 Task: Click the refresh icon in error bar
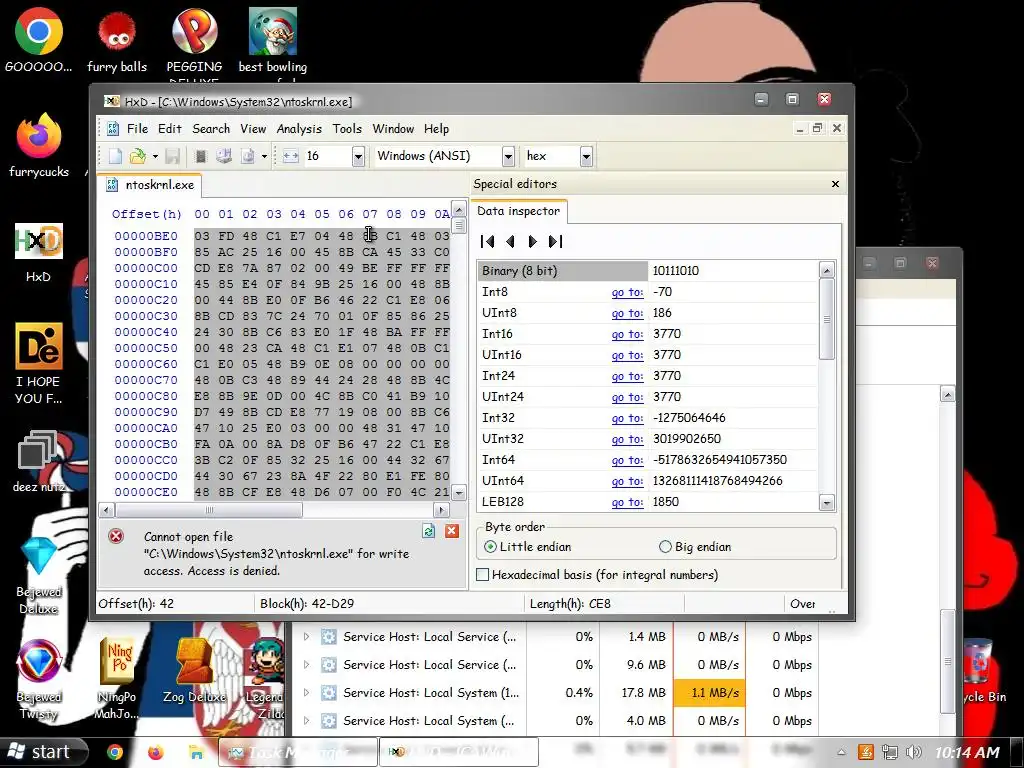point(428,531)
